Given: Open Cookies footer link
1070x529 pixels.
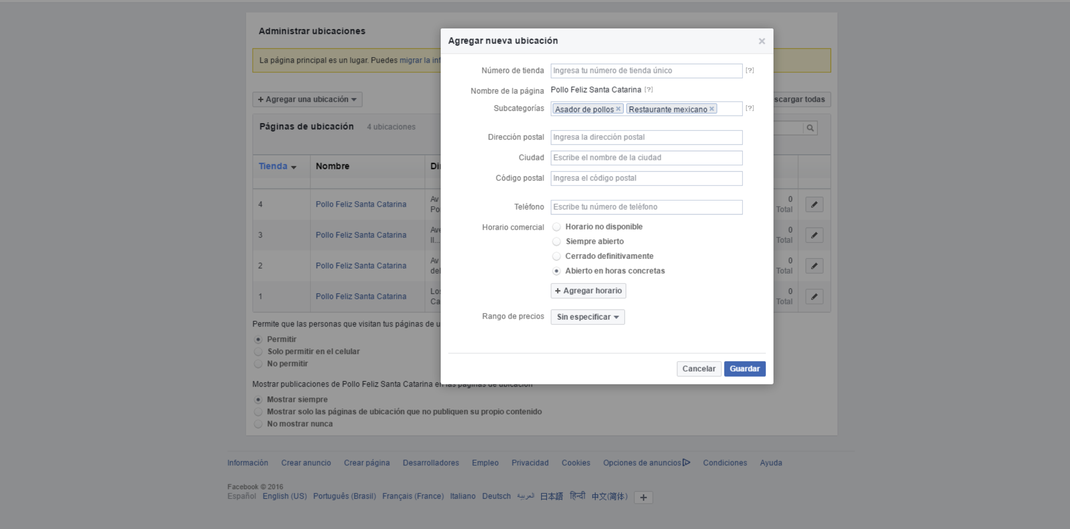Looking at the screenshot, I should coord(576,463).
